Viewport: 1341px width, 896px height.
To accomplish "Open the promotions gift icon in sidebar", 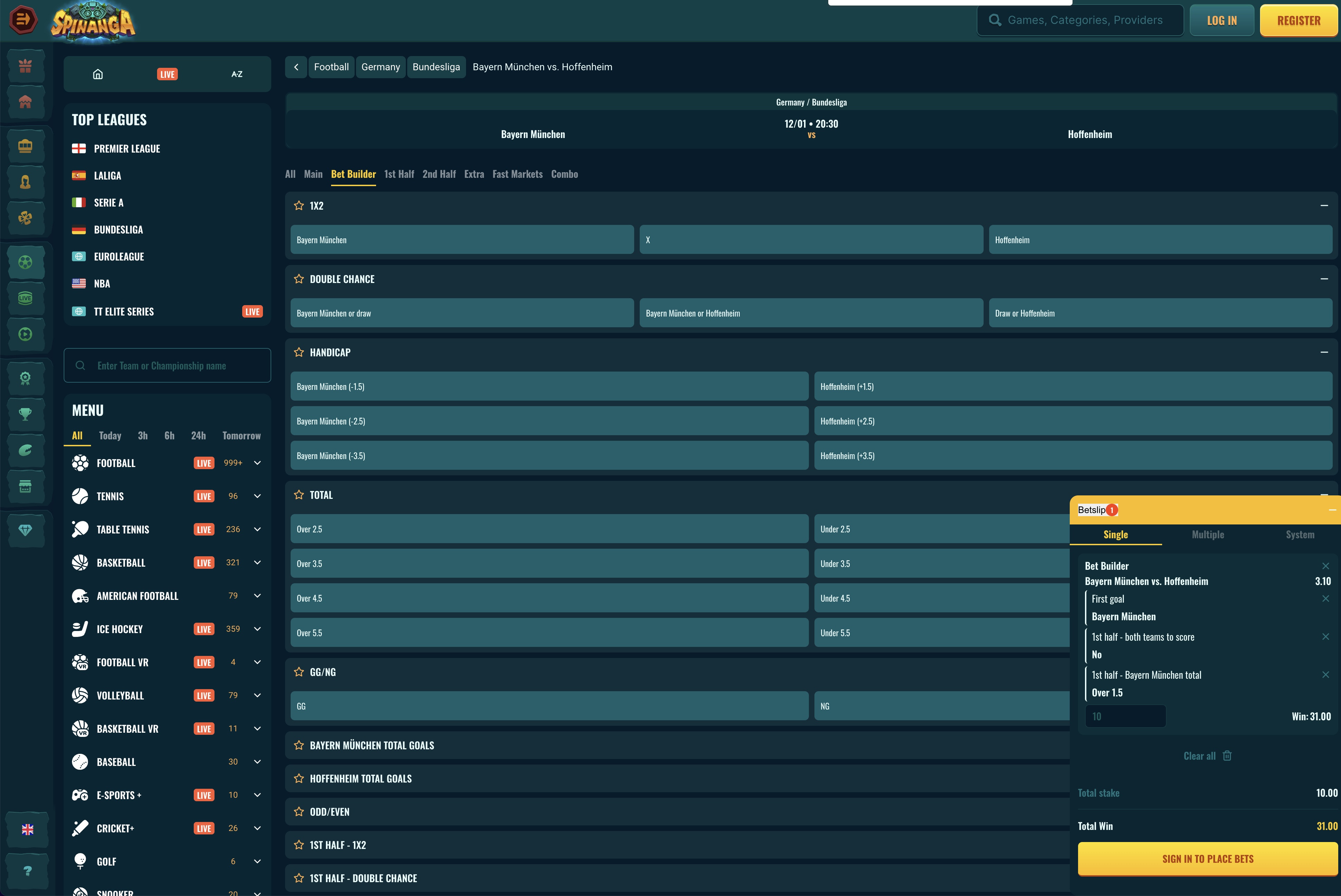I will tap(26, 66).
